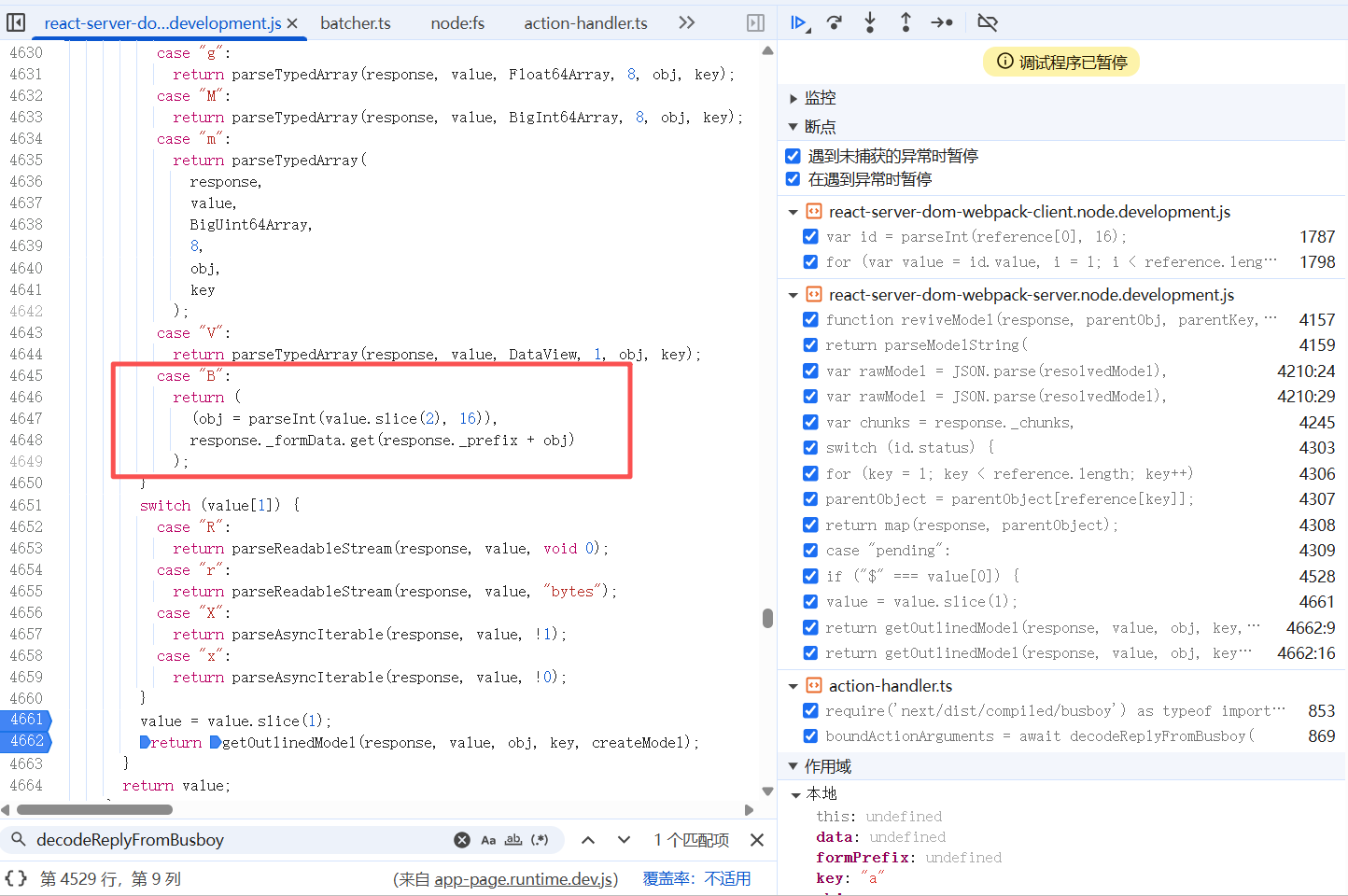Open the app-page.runtime.dev.js source link
The height and width of the screenshot is (896, 1348).
click(524, 879)
